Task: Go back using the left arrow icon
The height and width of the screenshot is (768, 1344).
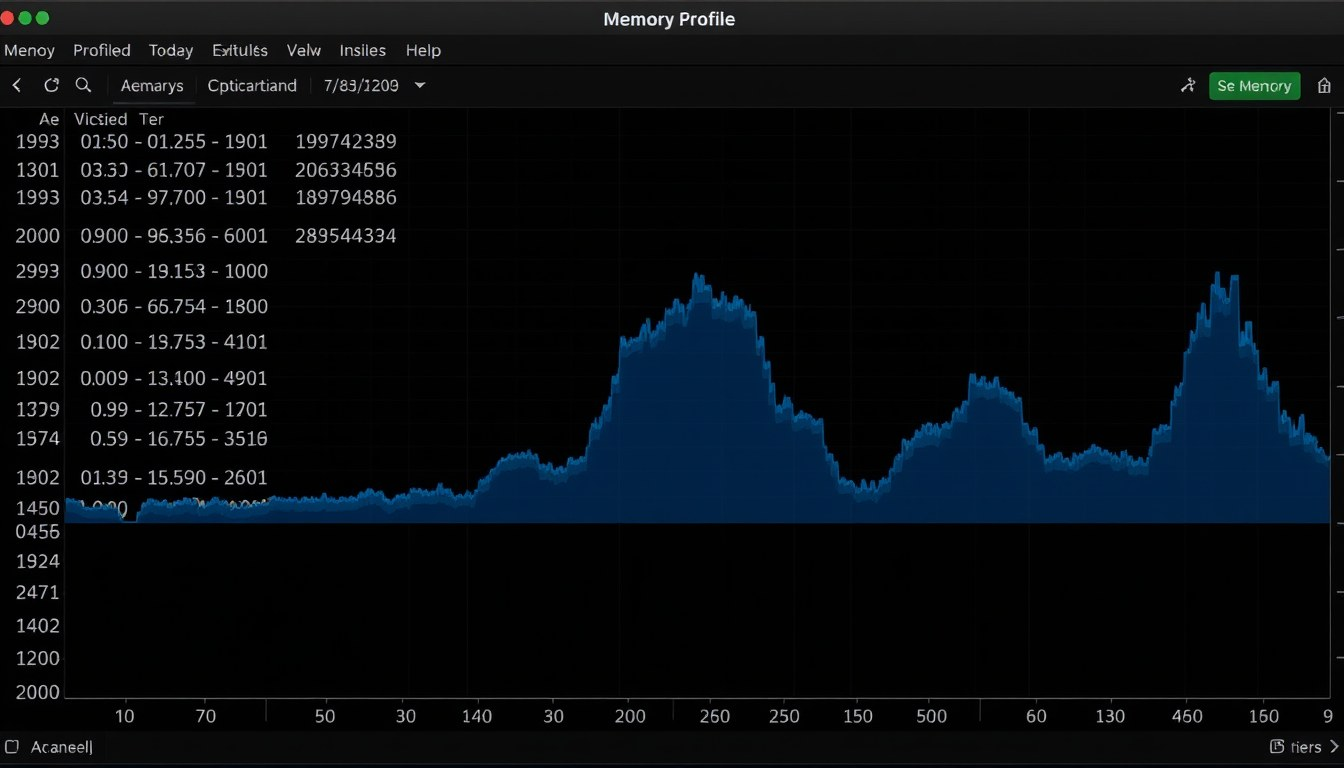Action: click(x=16, y=86)
